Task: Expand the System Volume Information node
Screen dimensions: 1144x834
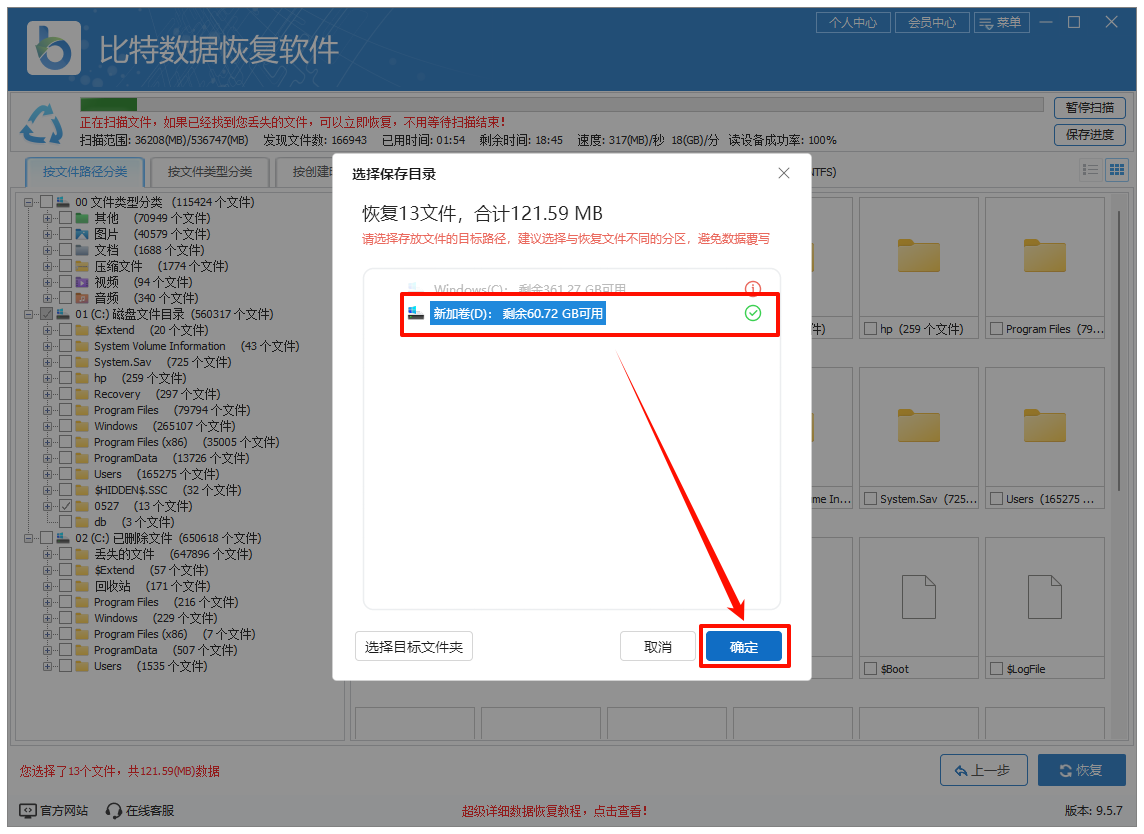Action: [47, 346]
